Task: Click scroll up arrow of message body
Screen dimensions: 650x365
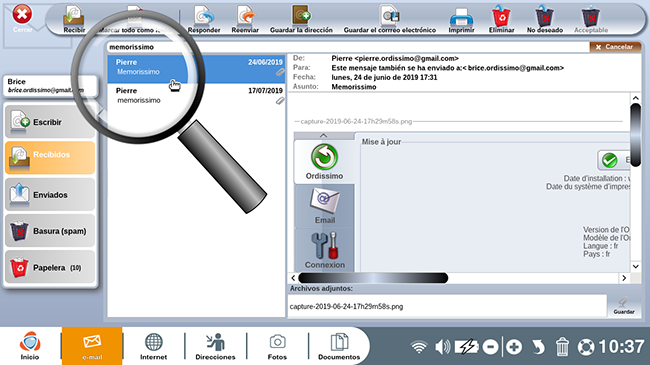Action: click(x=635, y=98)
